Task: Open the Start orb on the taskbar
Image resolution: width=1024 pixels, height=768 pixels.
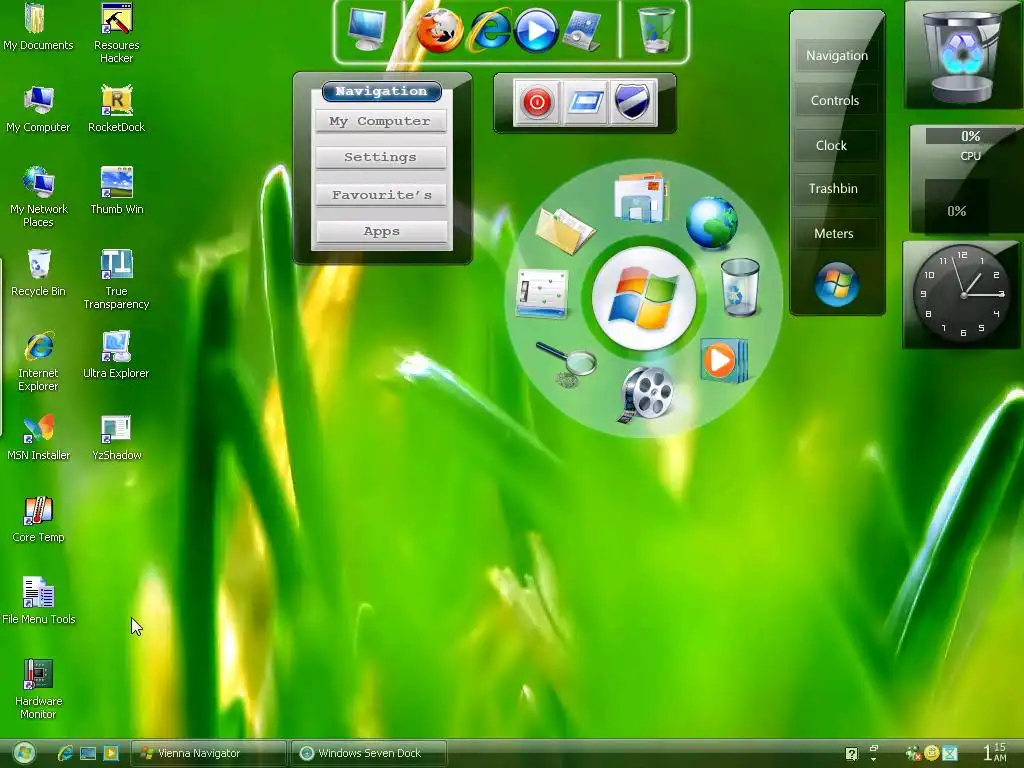Action: click(x=24, y=754)
